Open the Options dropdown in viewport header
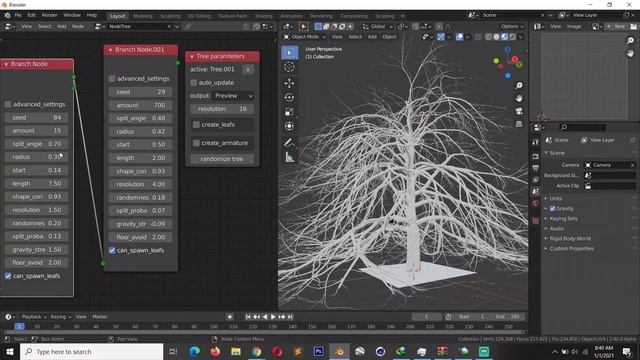 coord(512,27)
